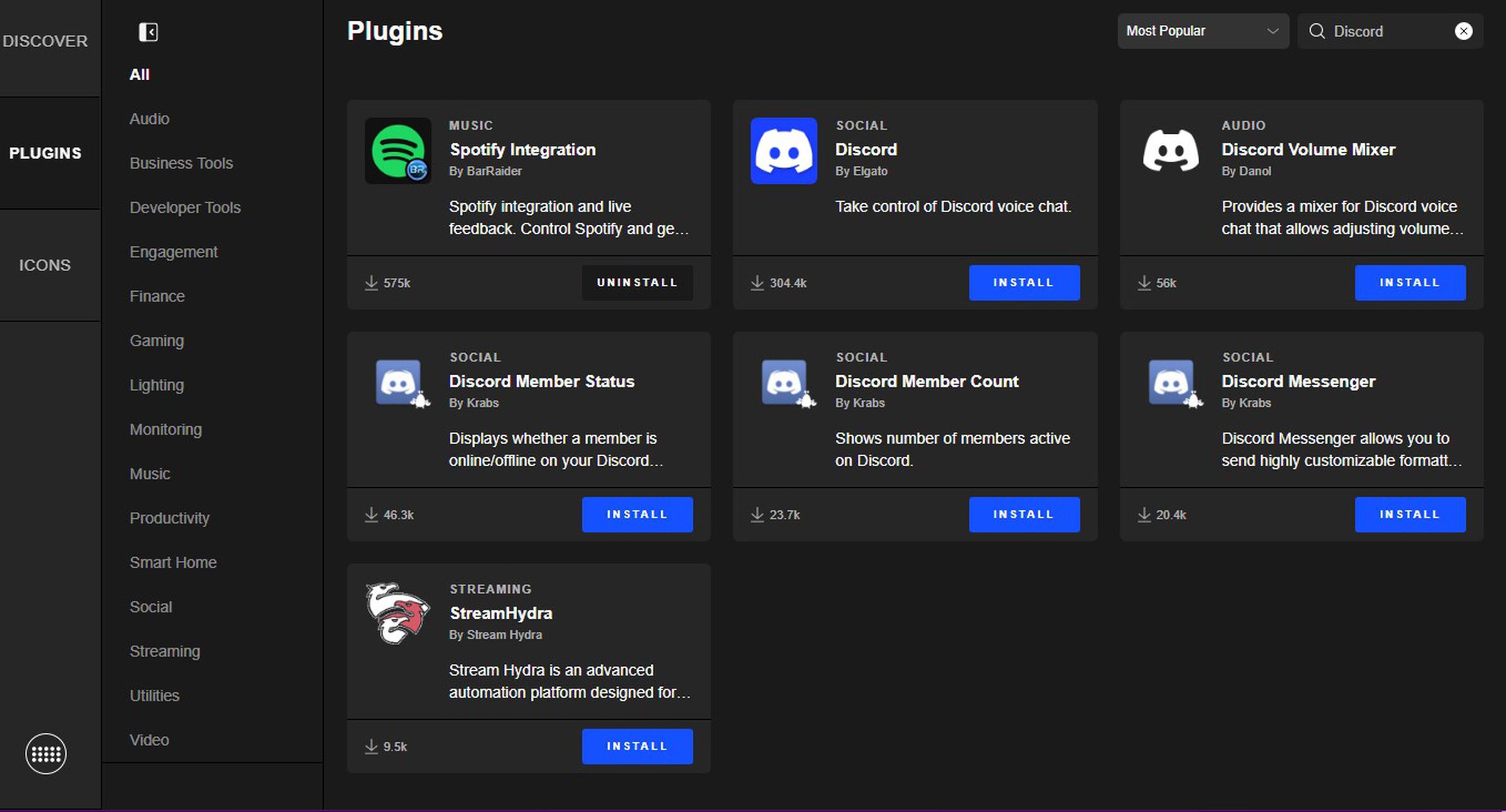The width and height of the screenshot is (1506, 812).
Task: Install the Discord Member Status plugin
Action: (x=637, y=515)
